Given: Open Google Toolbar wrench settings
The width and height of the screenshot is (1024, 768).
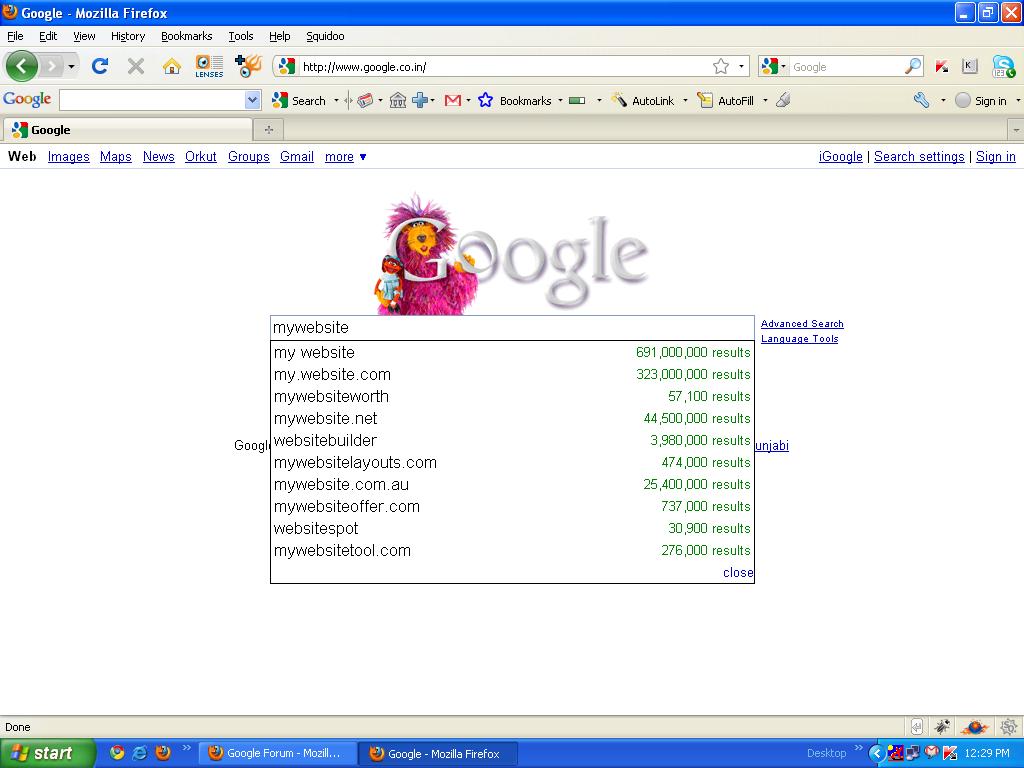Looking at the screenshot, I should (x=921, y=101).
